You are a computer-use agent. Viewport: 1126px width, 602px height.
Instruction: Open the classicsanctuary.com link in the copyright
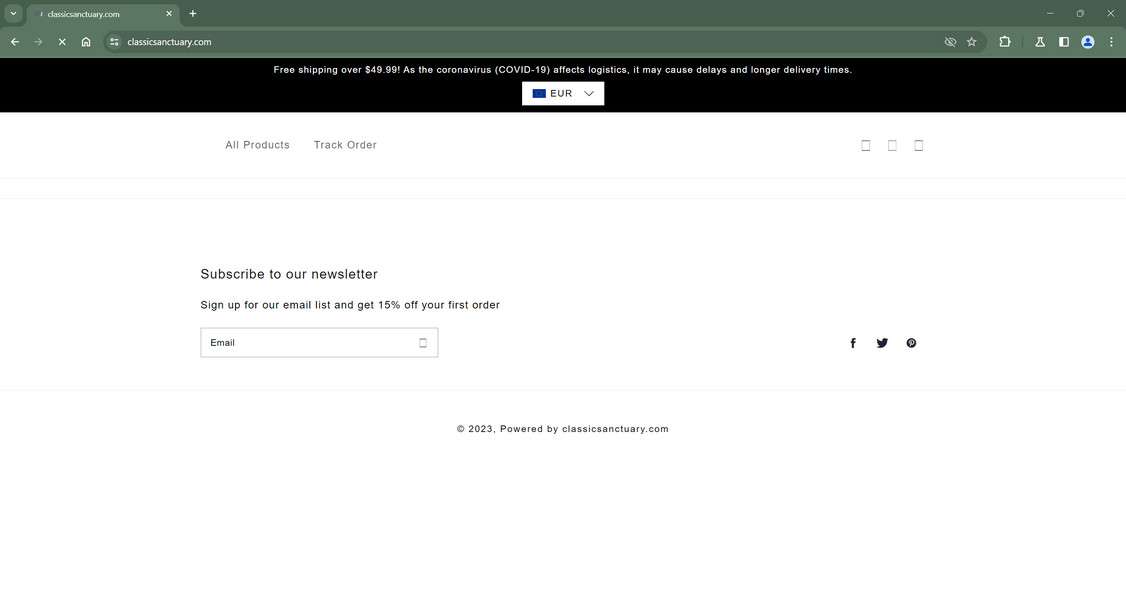[615, 429]
